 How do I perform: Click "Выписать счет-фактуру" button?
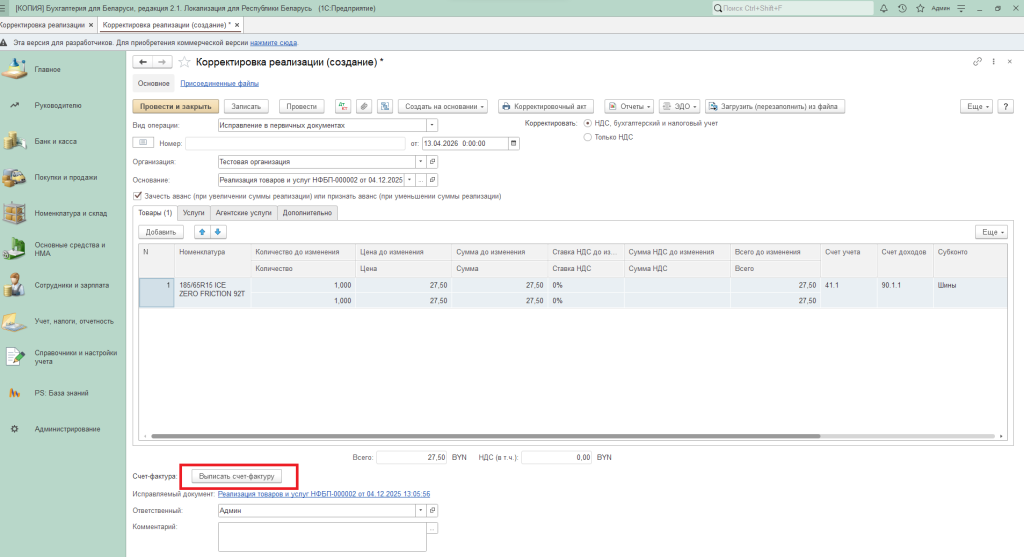tap(237, 477)
